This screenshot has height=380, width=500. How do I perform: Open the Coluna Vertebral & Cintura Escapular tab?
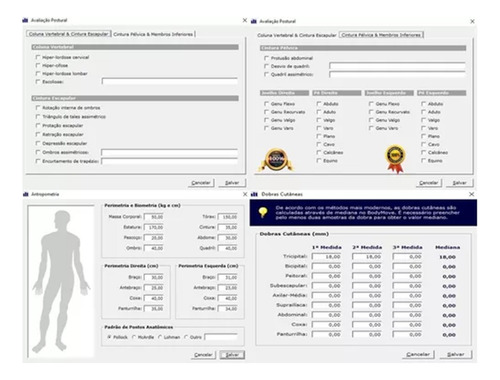pyautogui.click(x=297, y=35)
